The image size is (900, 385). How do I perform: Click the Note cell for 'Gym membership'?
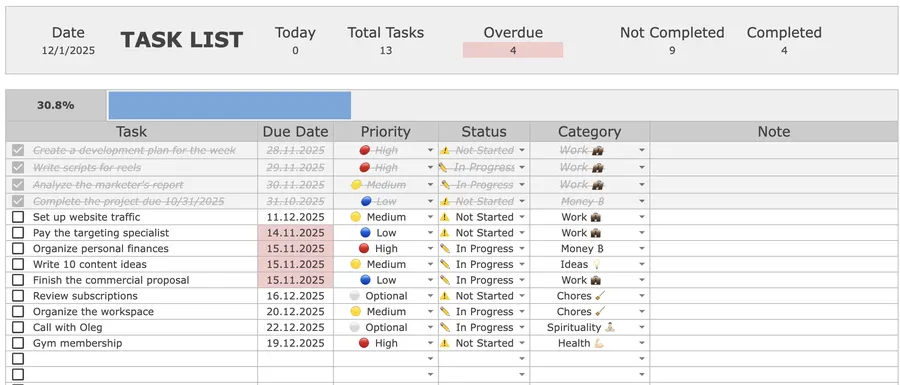(774, 343)
